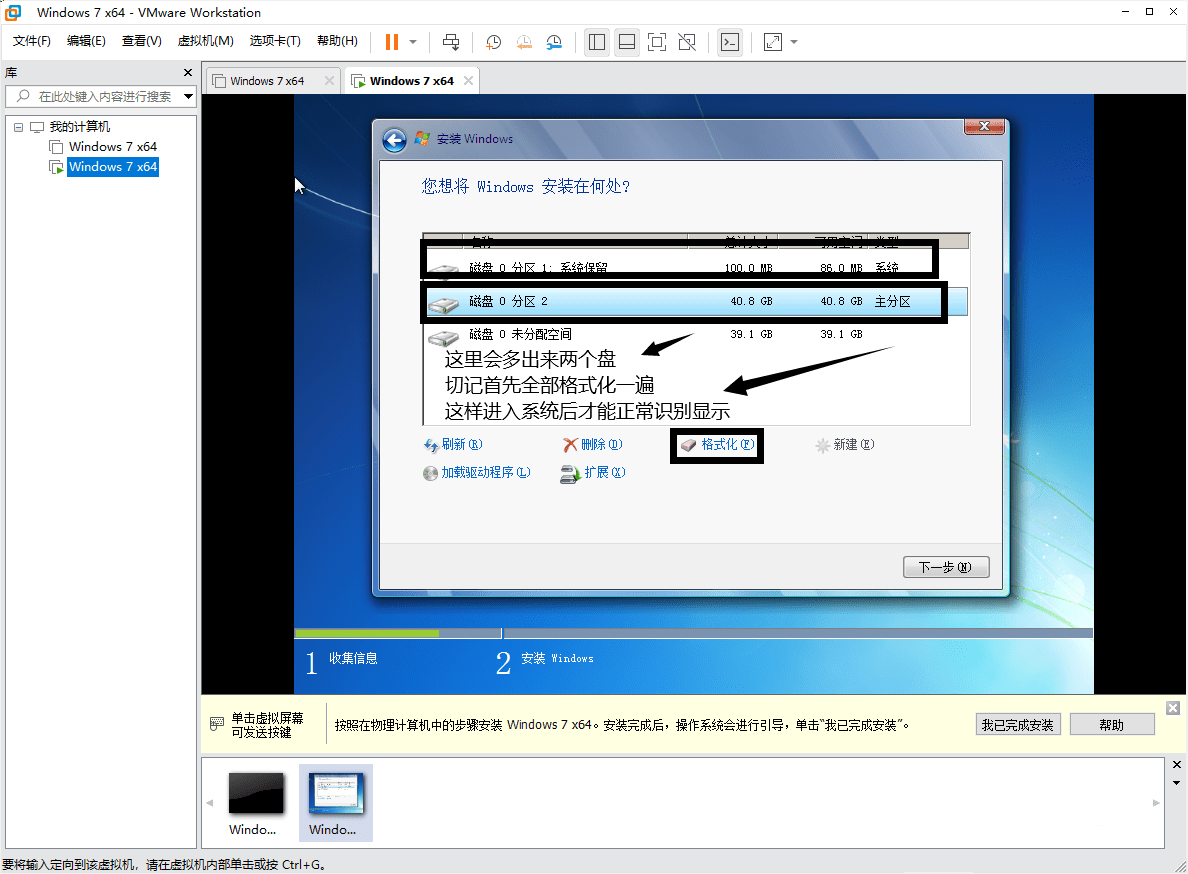Open power options dropdown arrow next to pause
The width and height of the screenshot is (1188, 874).
coord(413,42)
